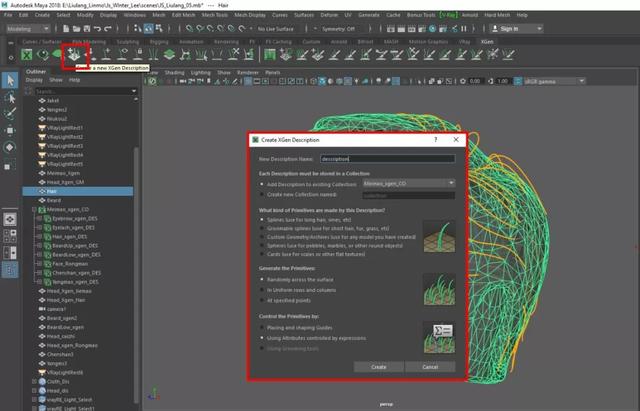Open the Outliner search filter dropdown arrow

134,91
